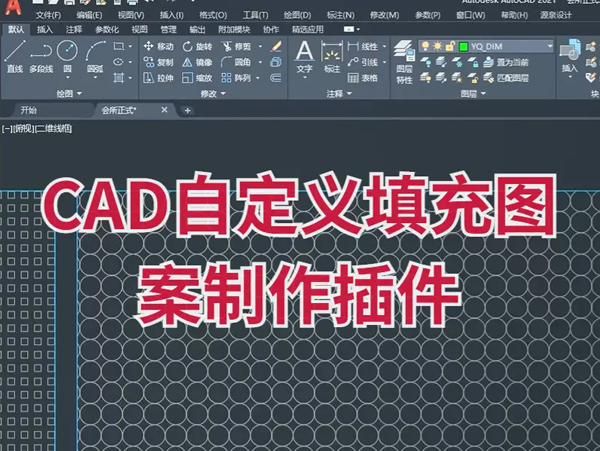600x451 pixels.
Task: Open the YQ_DIM layer dropdown
Action: [550, 46]
